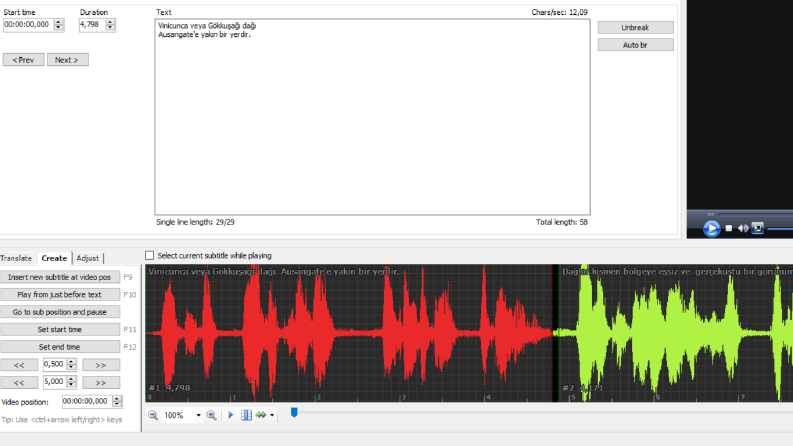Enable Select current subtitle while playing
This screenshot has height=446, width=793.
pos(150,255)
